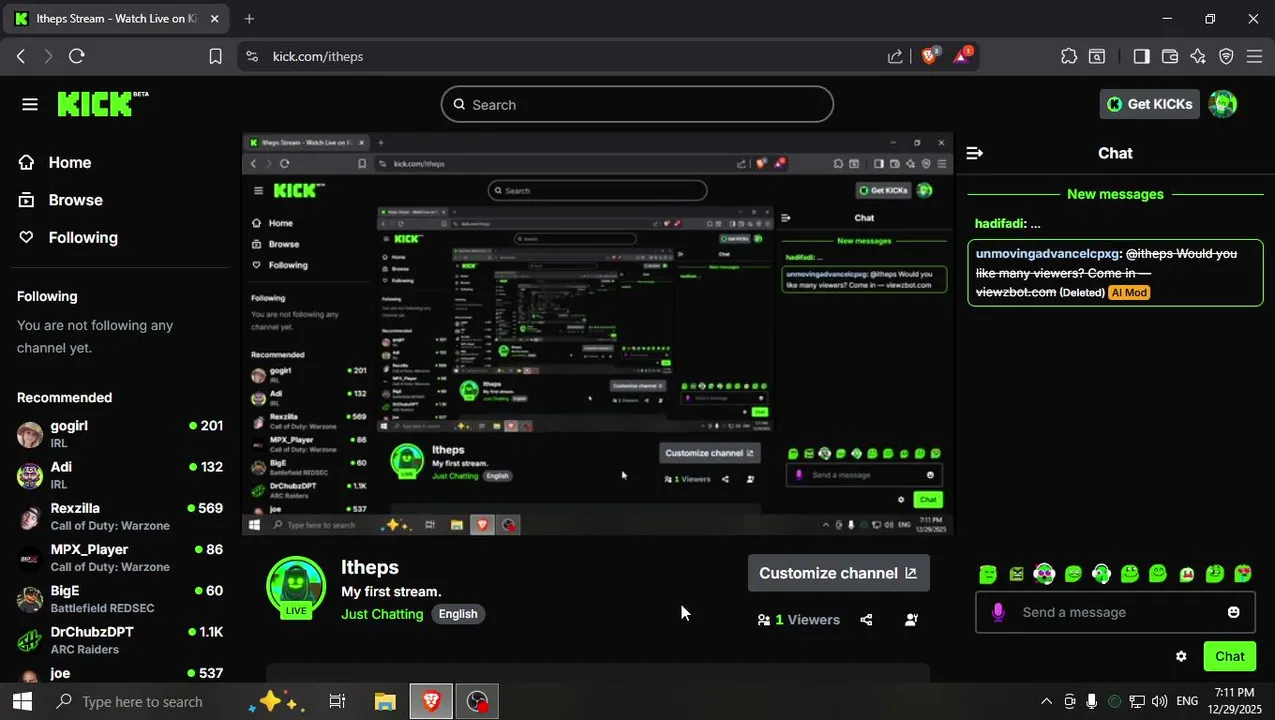
Task: Select the second emote in the quick emote row
Action: pos(1017,574)
